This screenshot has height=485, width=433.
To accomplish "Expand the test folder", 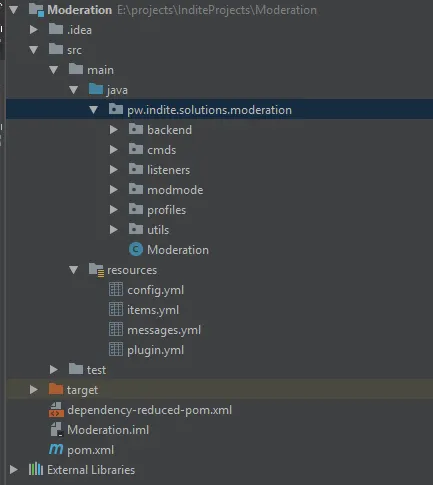I will coord(54,370).
